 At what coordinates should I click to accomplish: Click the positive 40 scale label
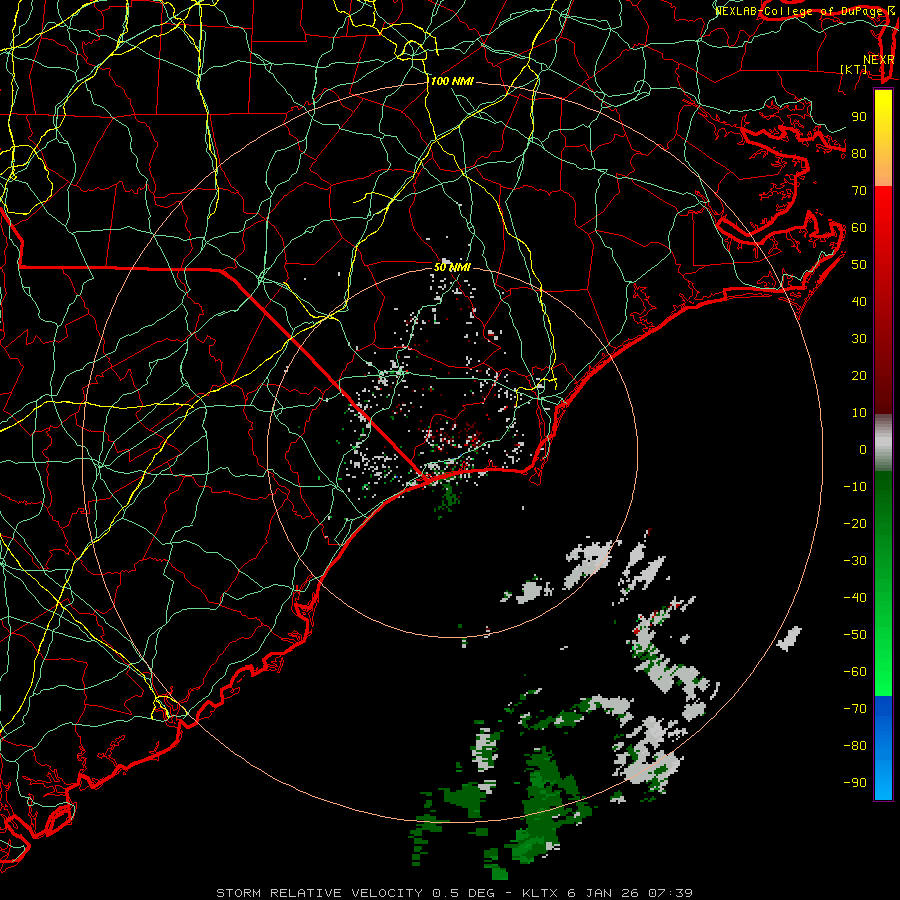tap(859, 302)
